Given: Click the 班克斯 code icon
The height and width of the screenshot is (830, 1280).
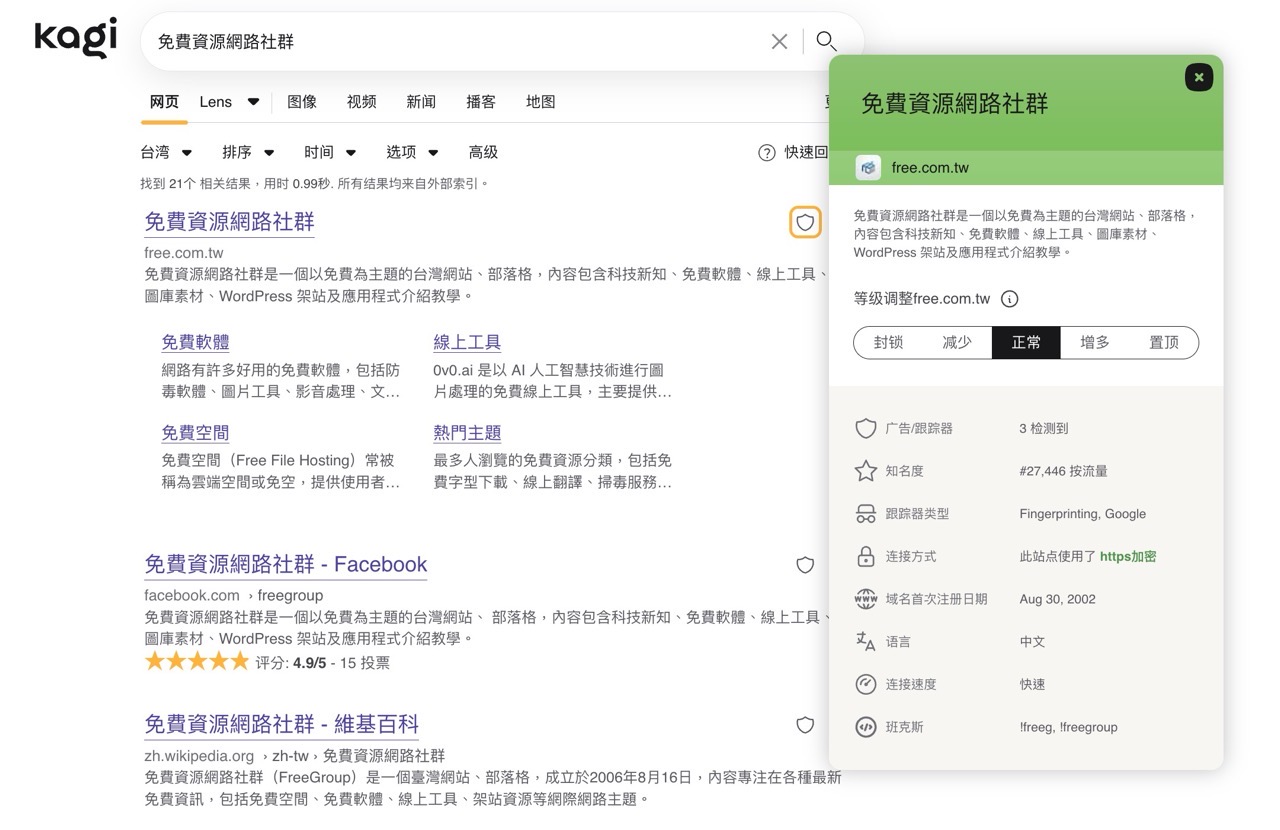Looking at the screenshot, I should (x=866, y=727).
